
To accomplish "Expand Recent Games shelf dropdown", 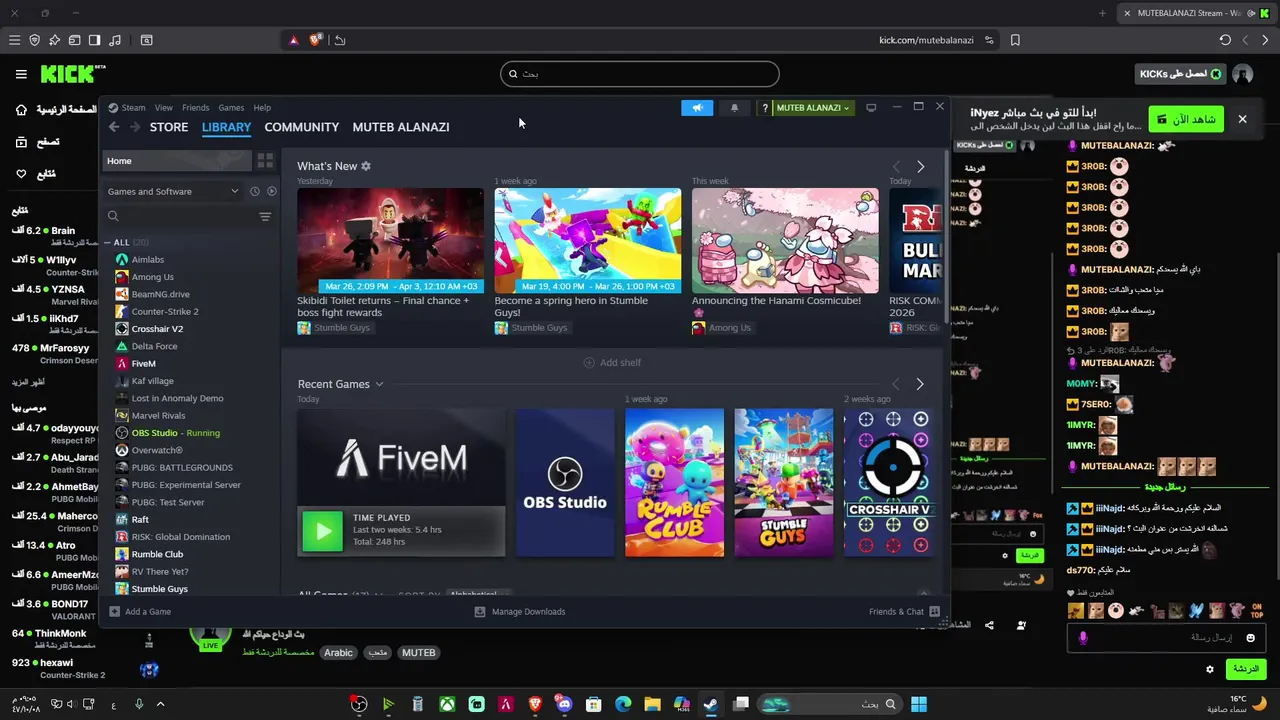I will pos(379,384).
